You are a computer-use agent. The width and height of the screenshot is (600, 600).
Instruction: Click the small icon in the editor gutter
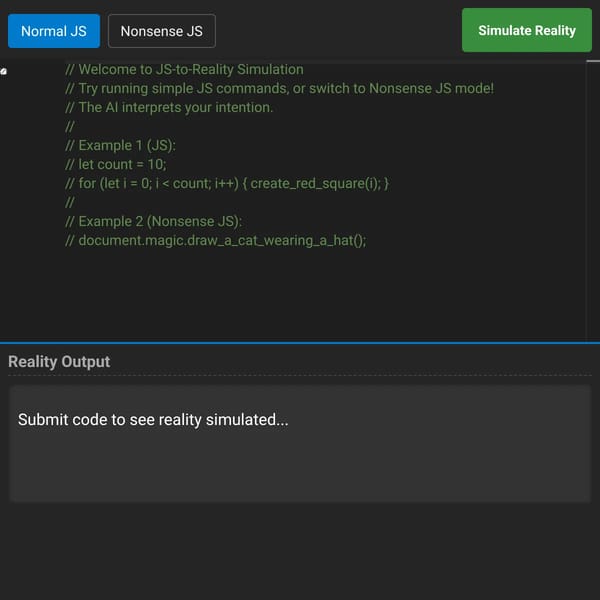tap(3, 71)
